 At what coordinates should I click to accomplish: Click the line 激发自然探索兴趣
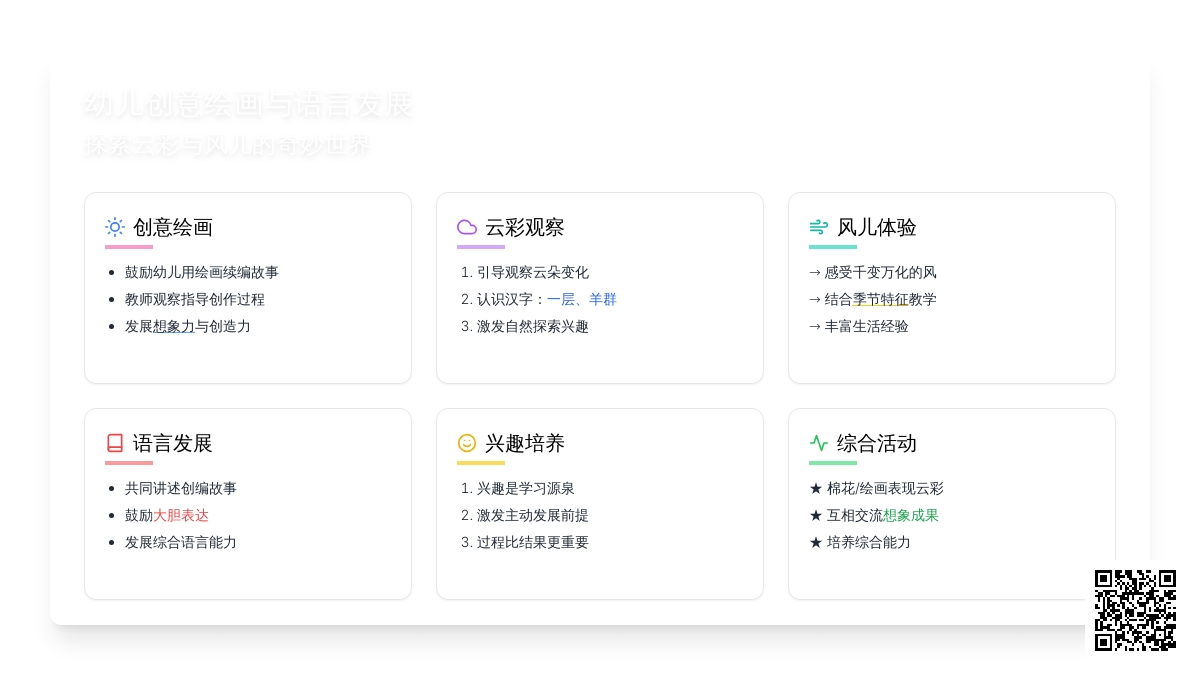coord(533,326)
